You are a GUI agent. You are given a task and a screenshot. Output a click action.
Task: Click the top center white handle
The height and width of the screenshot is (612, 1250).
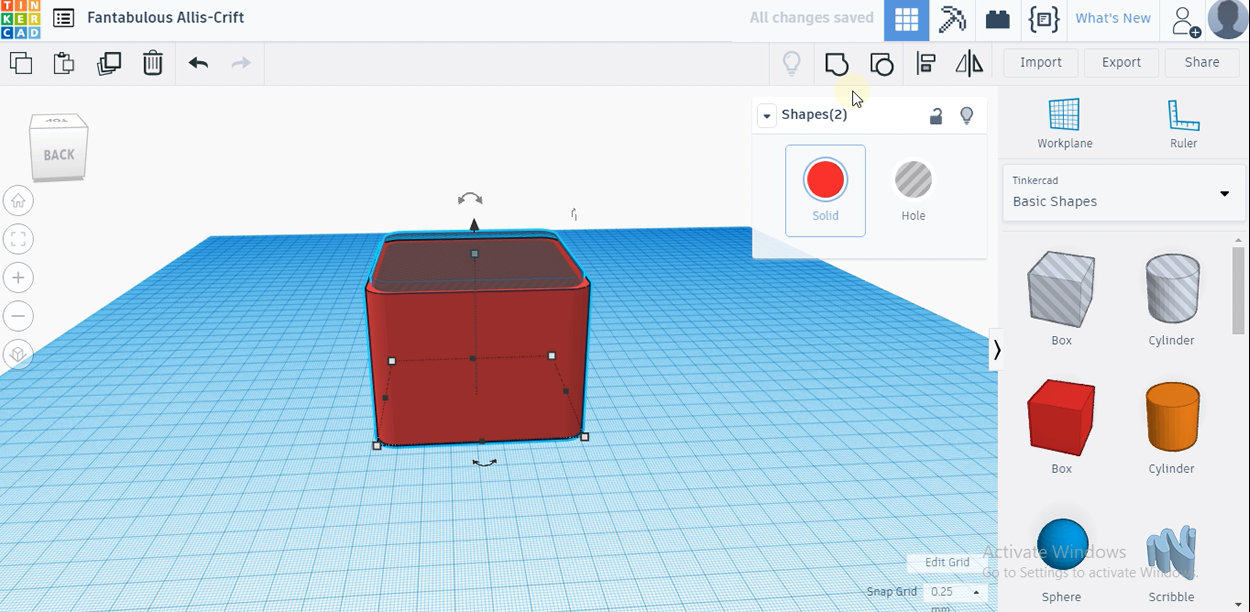tap(474, 254)
